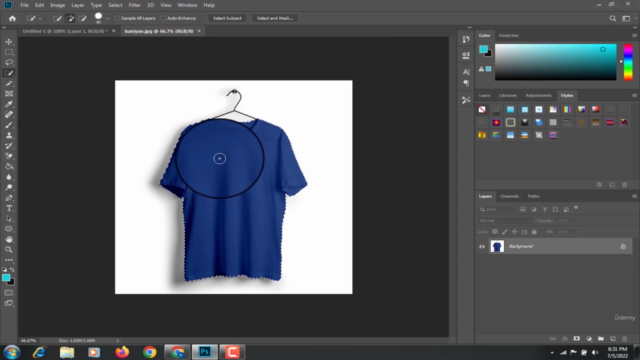This screenshot has width=640, height=360.
Task: Select the Path Selection tool
Action: (x=9, y=219)
